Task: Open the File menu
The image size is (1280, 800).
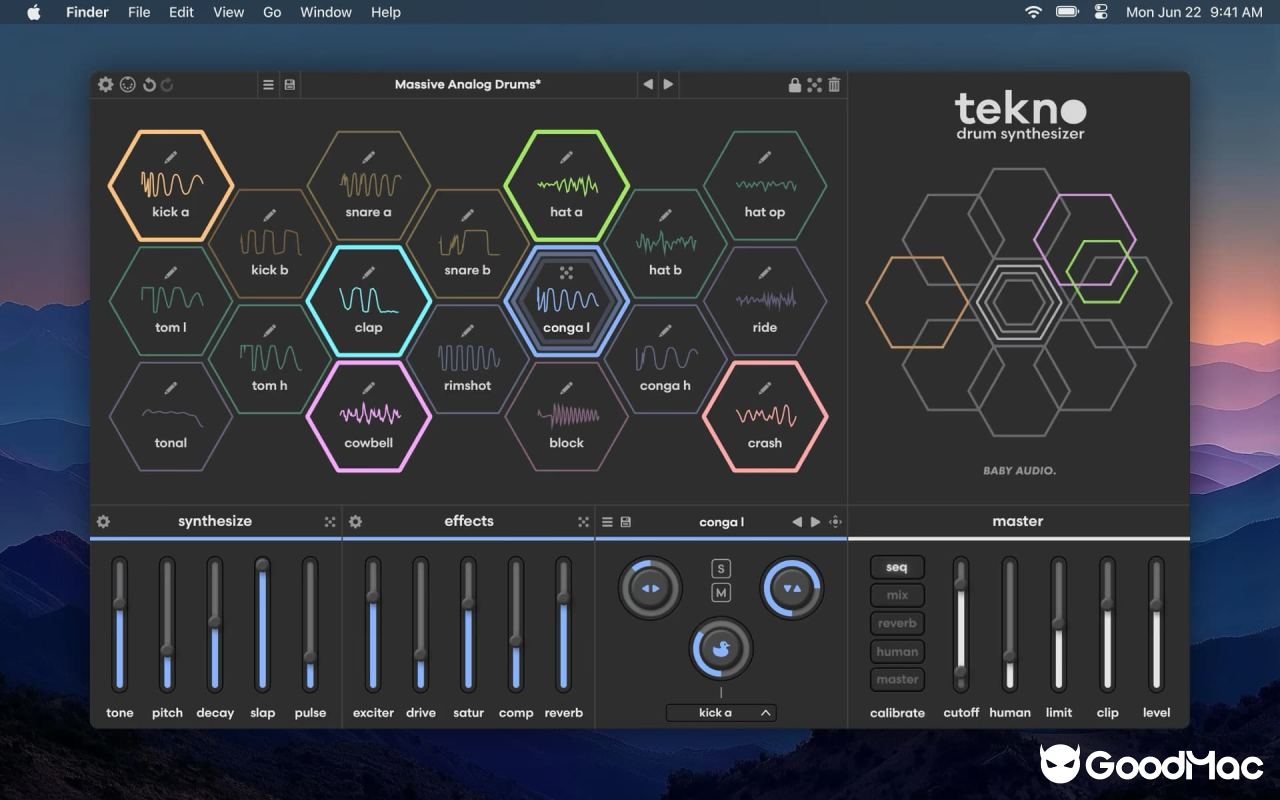Action: click(x=139, y=12)
